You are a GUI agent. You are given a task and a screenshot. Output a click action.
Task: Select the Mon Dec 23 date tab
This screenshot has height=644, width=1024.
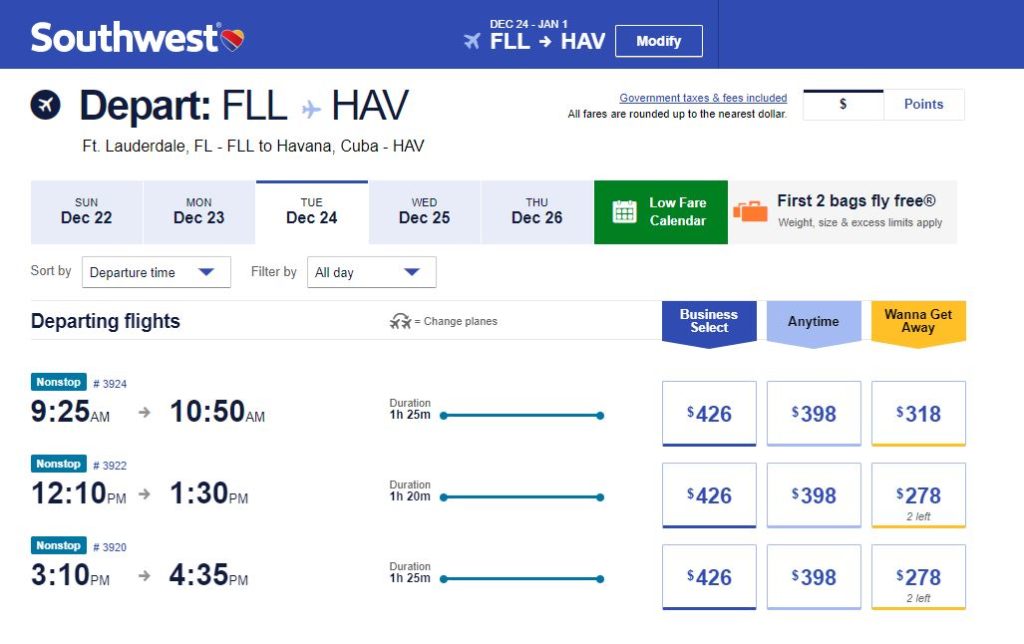click(199, 212)
